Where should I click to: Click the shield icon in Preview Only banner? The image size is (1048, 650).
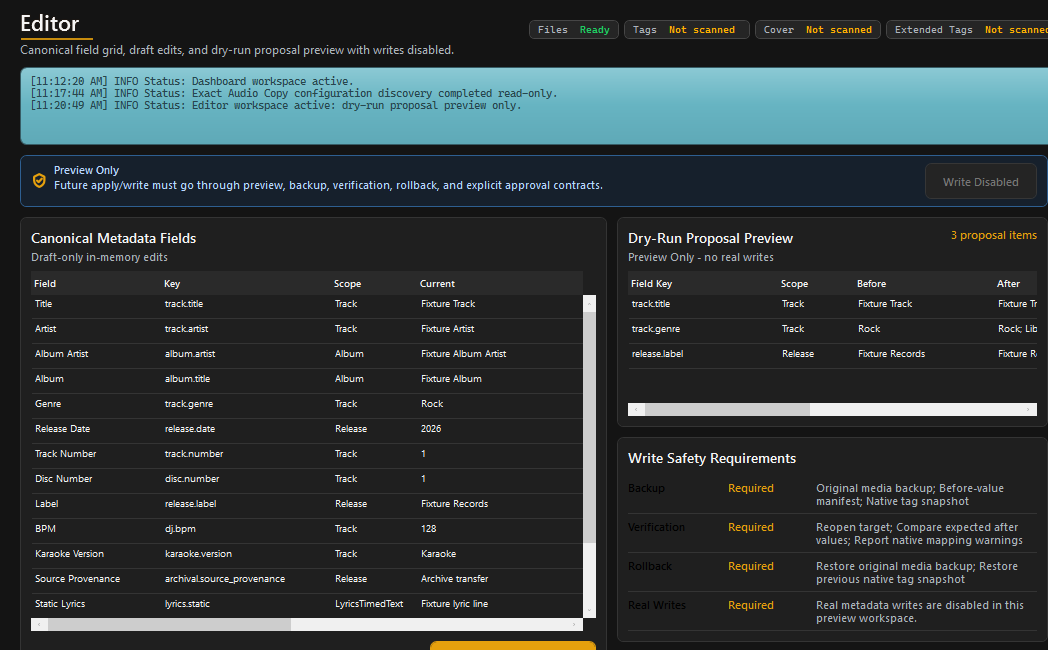pyautogui.click(x=39, y=180)
